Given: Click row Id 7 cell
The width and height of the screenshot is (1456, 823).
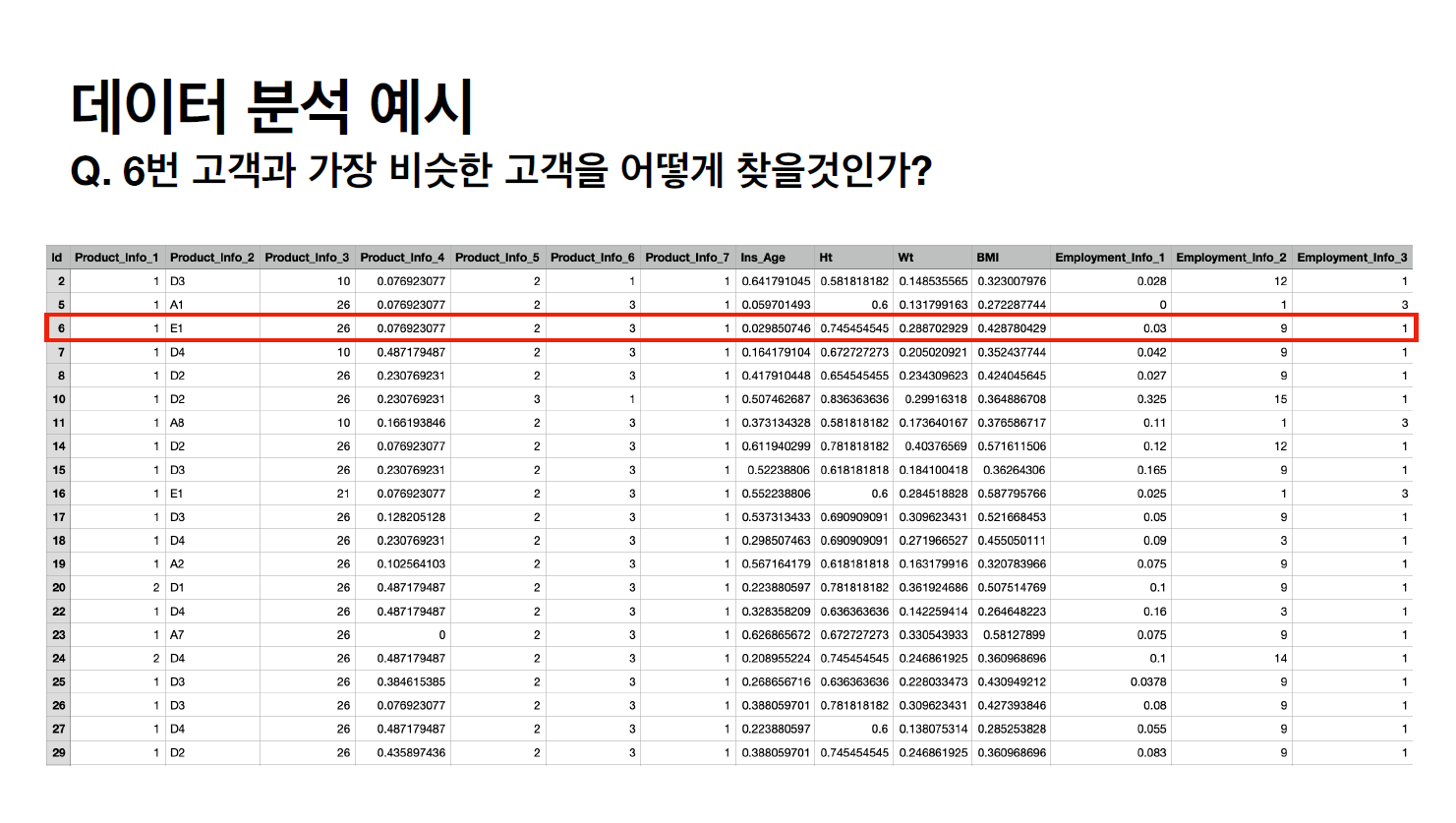Looking at the screenshot, I should (x=58, y=352).
